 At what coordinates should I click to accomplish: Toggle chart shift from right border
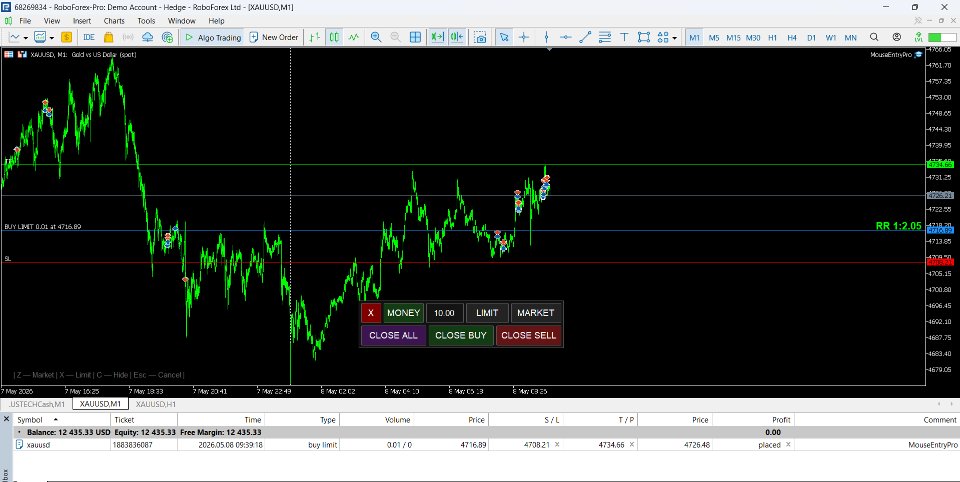[x=457, y=37]
